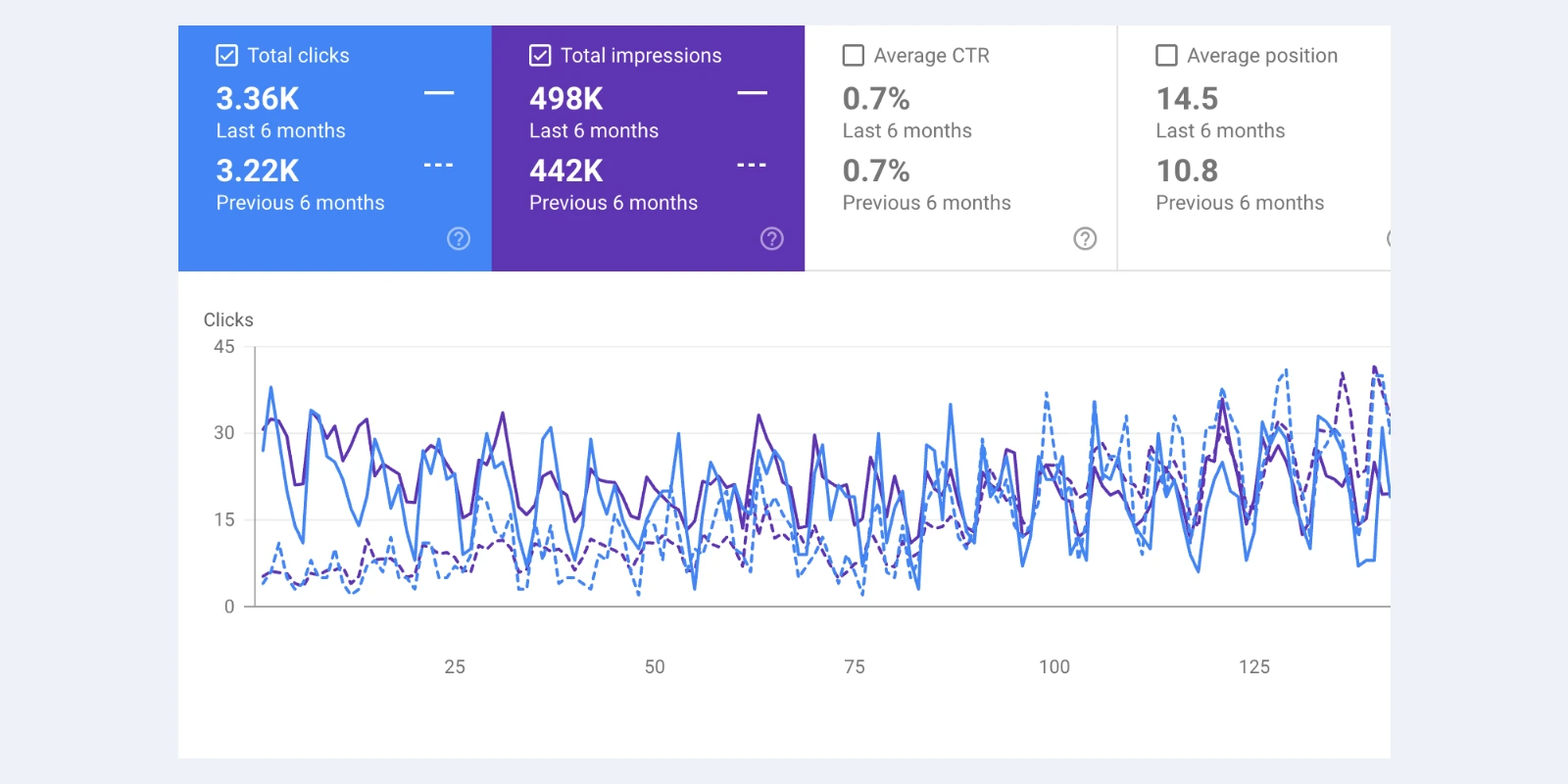Image resolution: width=1568 pixels, height=784 pixels.
Task: Click dashed line legend in Total clicks card
Action: pyautogui.click(x=439, y=165)
